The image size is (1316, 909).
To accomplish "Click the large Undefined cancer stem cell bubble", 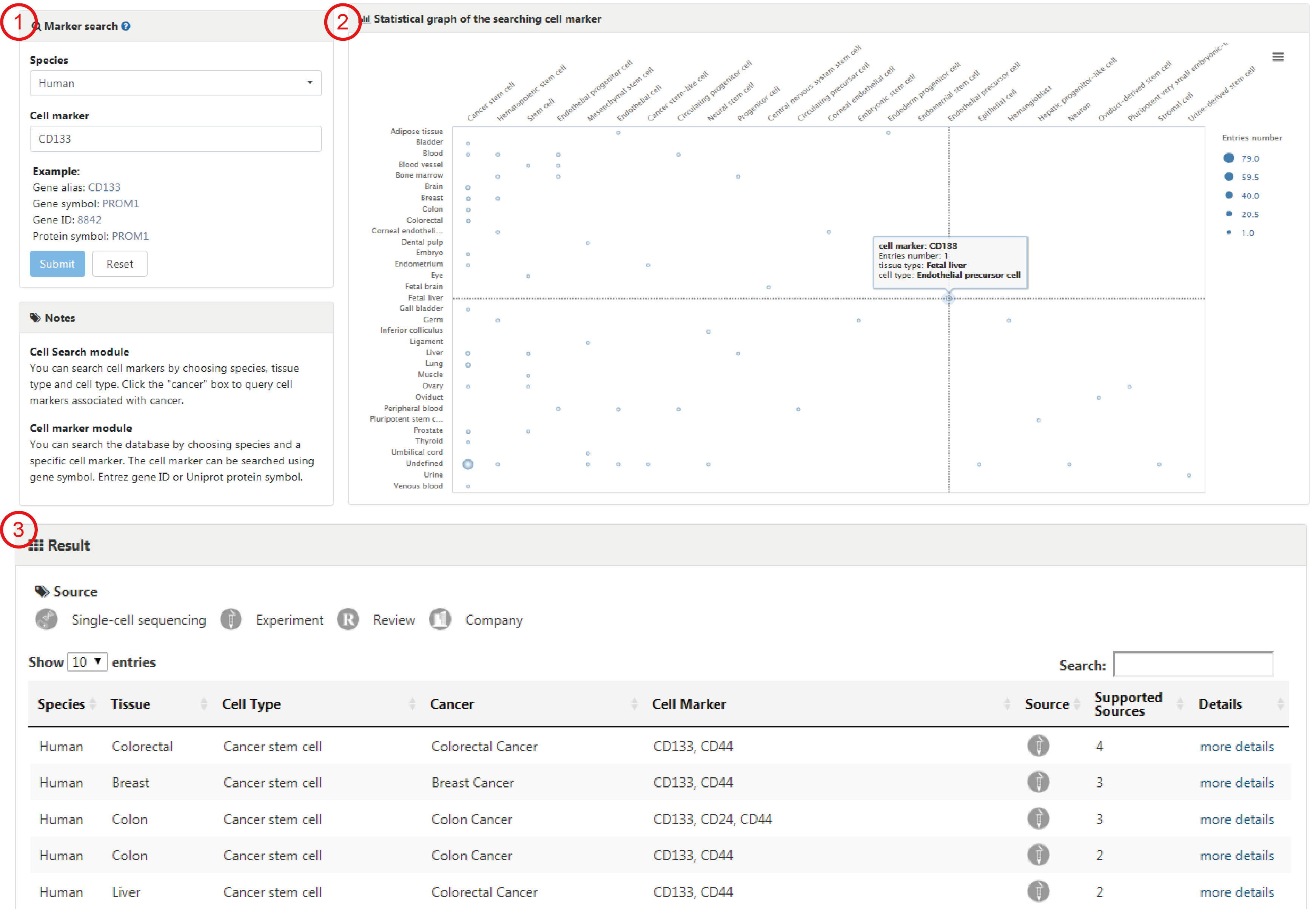I will [468, 464].
